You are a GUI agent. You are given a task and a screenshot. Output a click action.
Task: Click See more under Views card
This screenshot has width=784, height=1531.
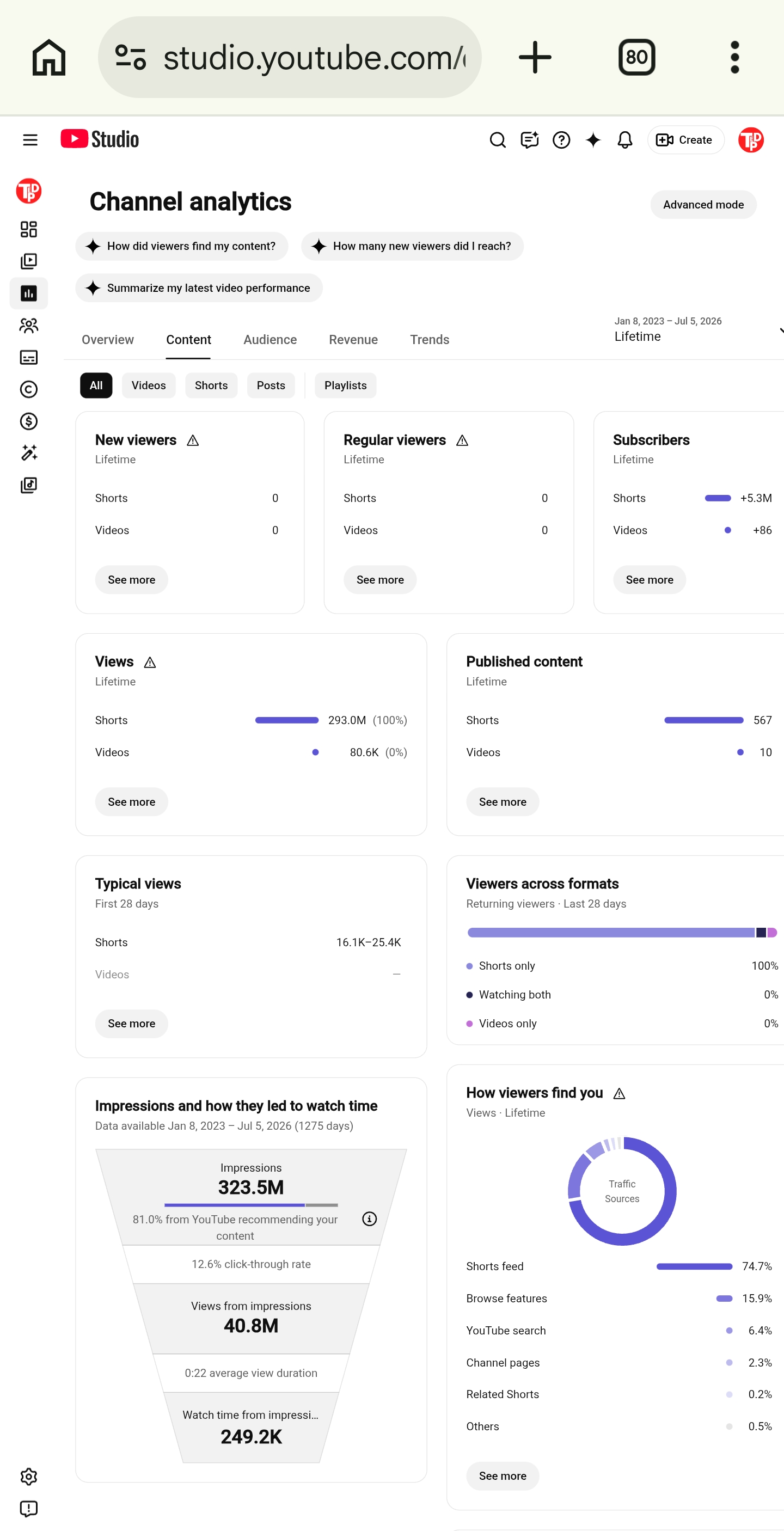(131, 802)
